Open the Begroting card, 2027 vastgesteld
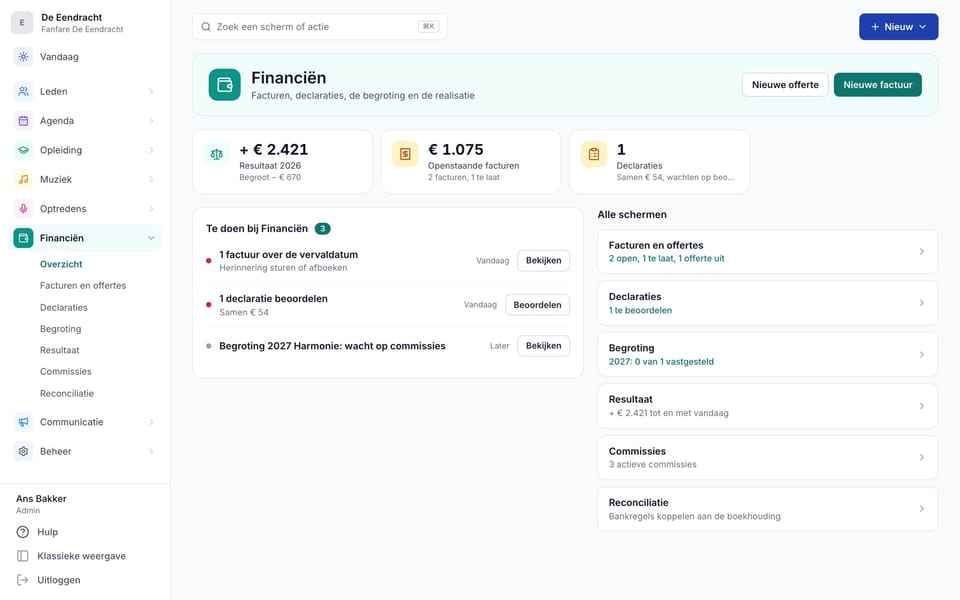The height and width of the screenshot is (600, 960). [768, 354]
